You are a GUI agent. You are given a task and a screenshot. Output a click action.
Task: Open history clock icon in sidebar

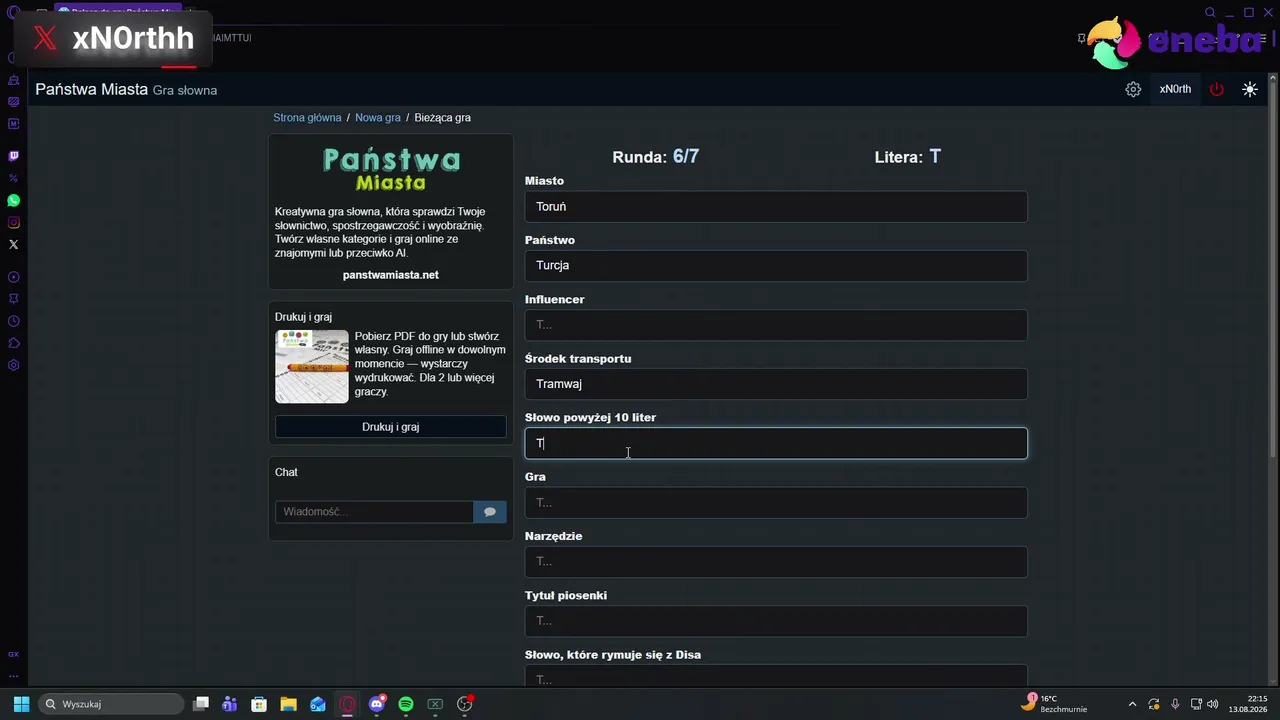[14, 321]
